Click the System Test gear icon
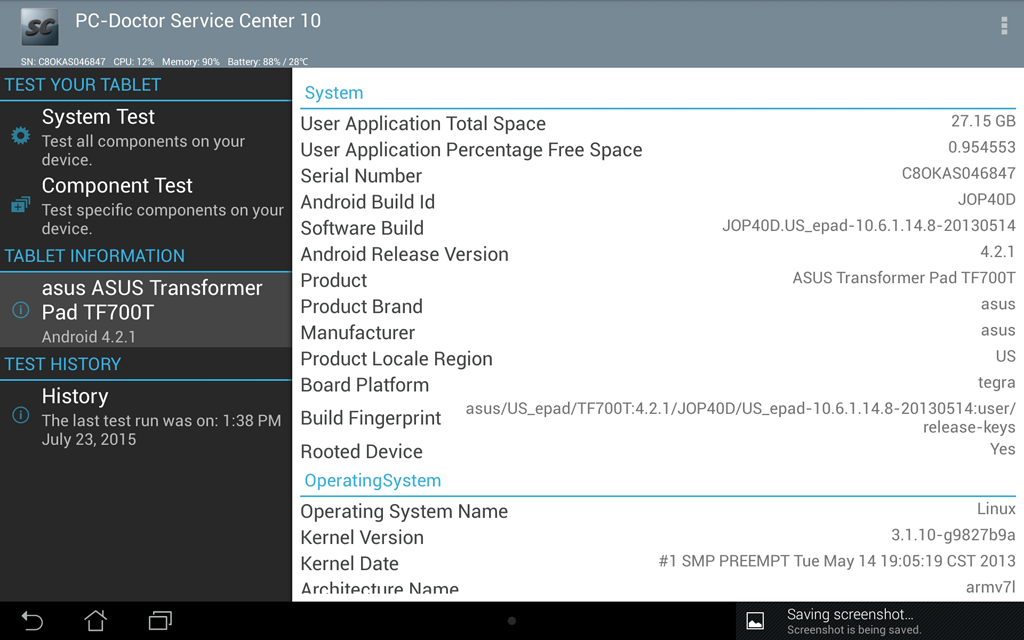This screenshot has width=1024, height=640. tap(20, 135)
